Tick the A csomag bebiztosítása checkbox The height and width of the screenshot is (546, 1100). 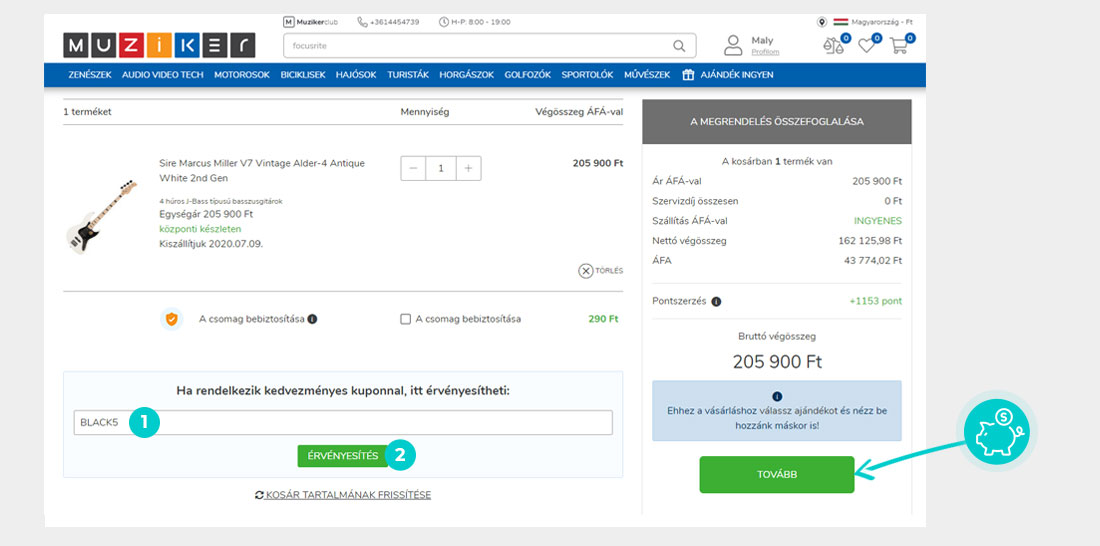coord(405,319)
